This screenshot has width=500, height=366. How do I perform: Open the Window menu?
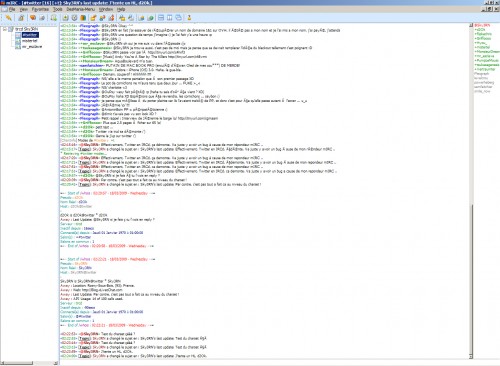pyautogui.click(x=106, y=9)
